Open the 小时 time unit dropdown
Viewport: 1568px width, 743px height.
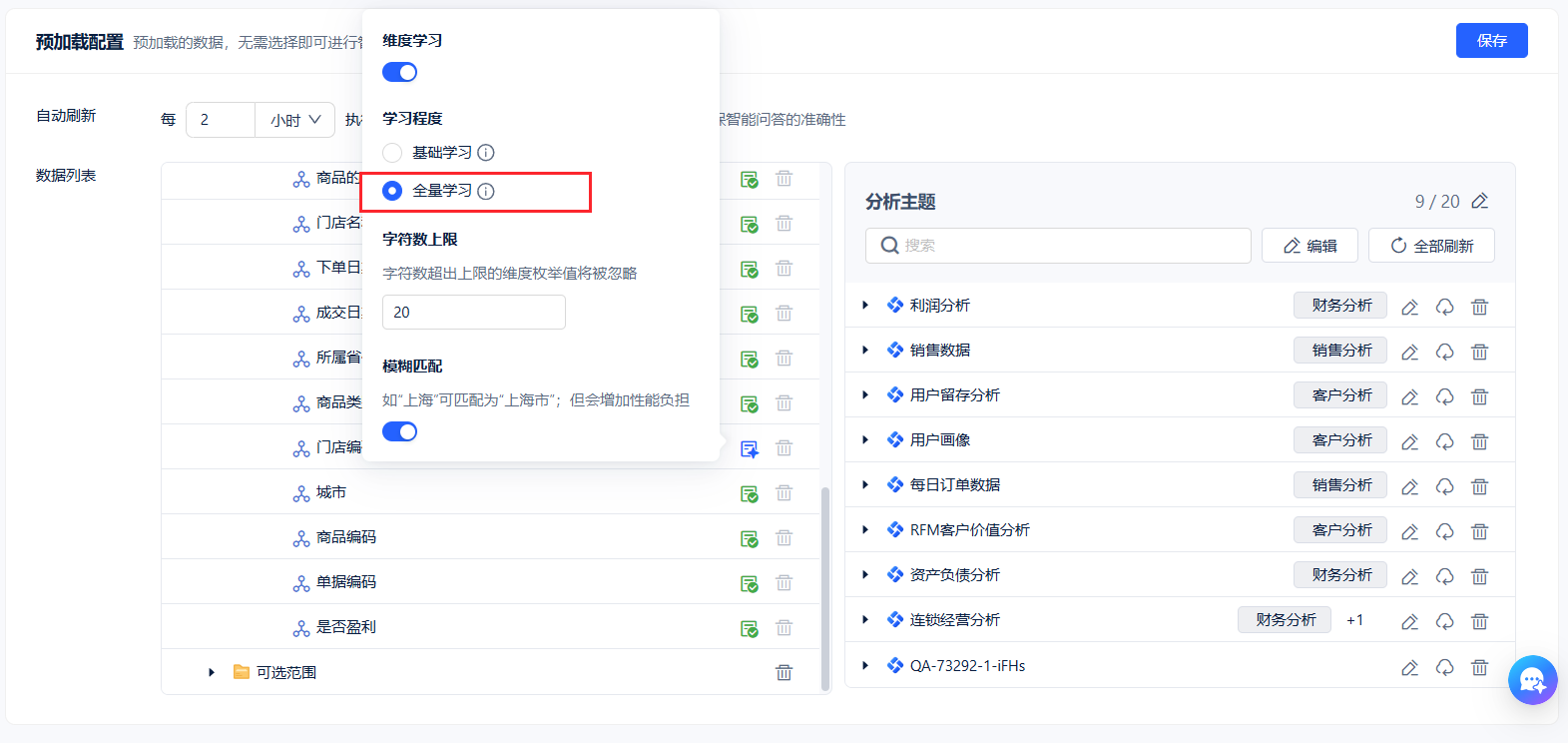[x=294, y=120]
